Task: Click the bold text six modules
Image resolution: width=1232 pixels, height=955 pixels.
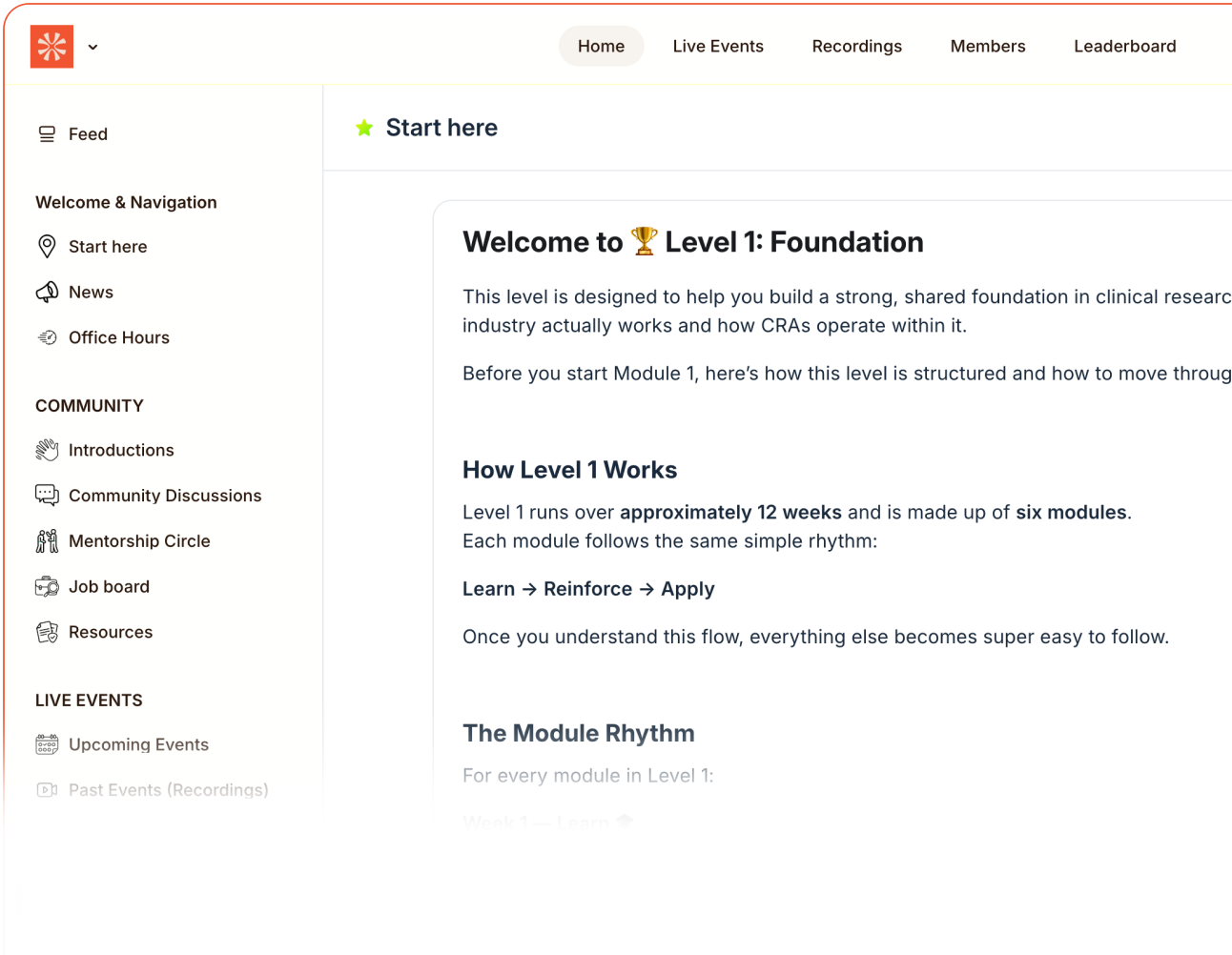Action: pyautogui.click(x=1071, y=513)
